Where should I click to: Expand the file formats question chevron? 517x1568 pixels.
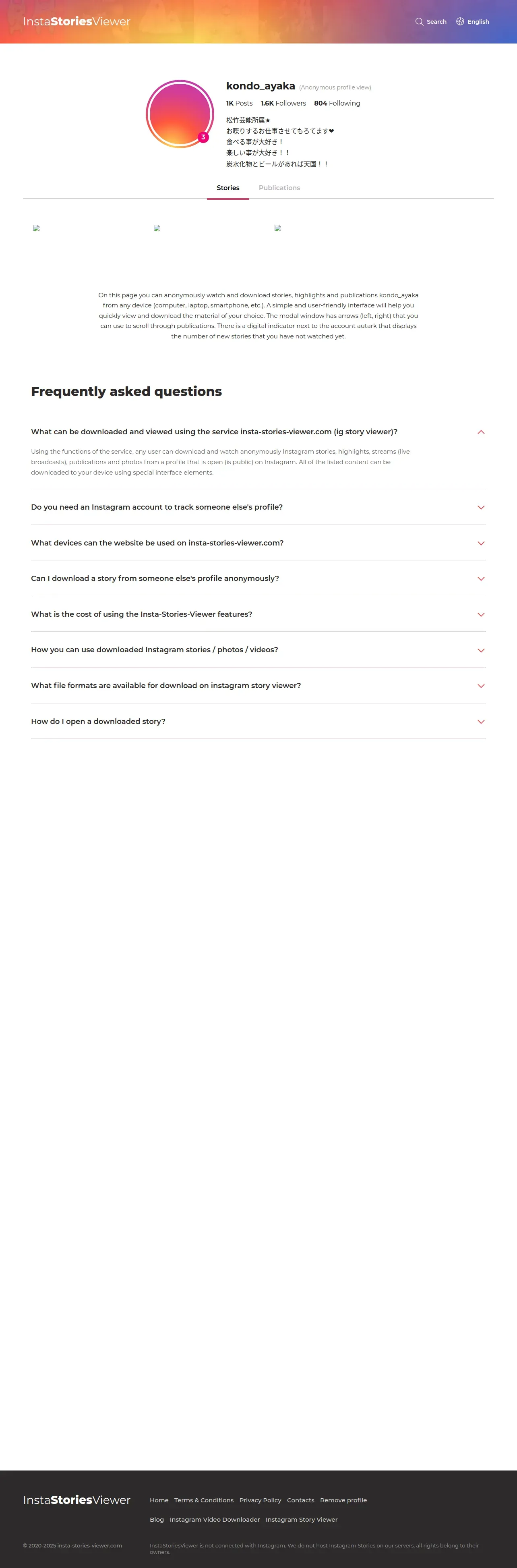click(x=480, y=686)
